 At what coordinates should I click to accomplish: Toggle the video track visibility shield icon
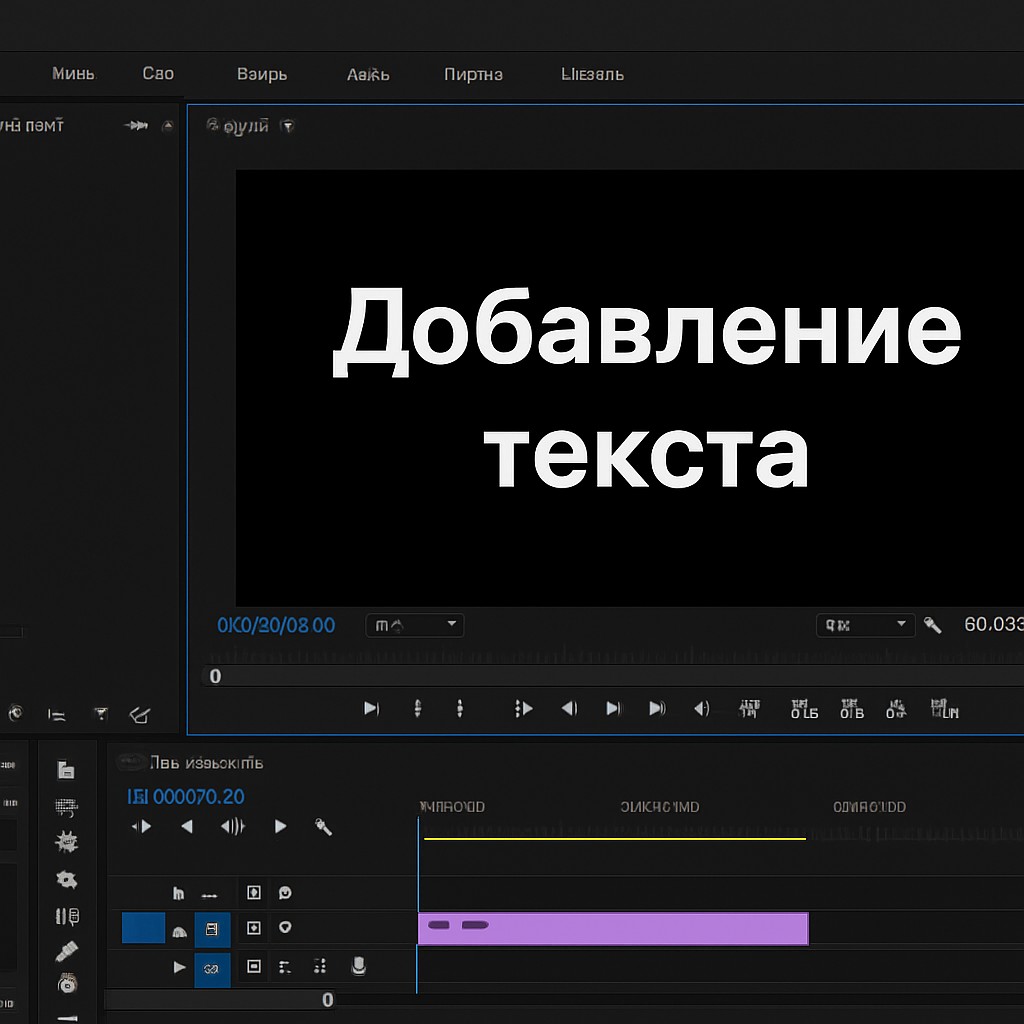click(x=286, y=928)
